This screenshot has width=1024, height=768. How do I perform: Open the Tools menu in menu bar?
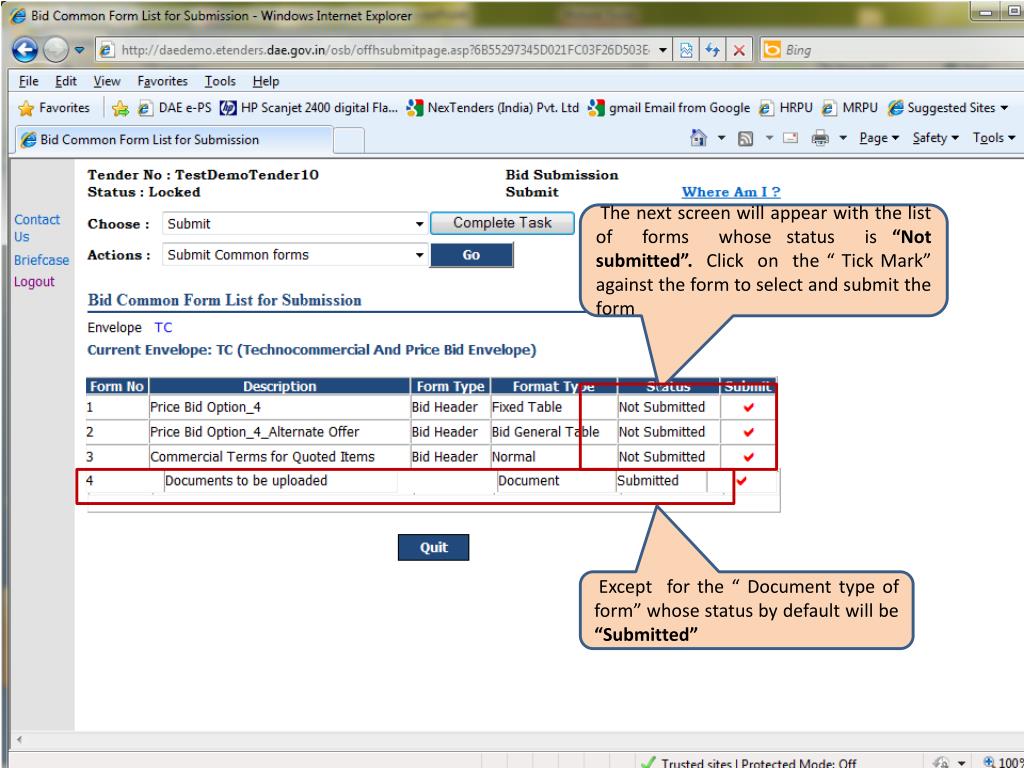220,81
